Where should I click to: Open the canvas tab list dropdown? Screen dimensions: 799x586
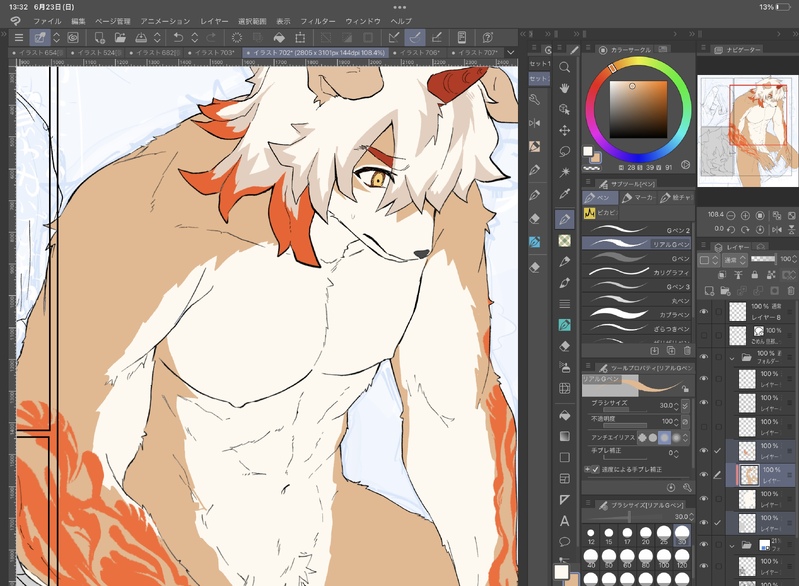511,52
